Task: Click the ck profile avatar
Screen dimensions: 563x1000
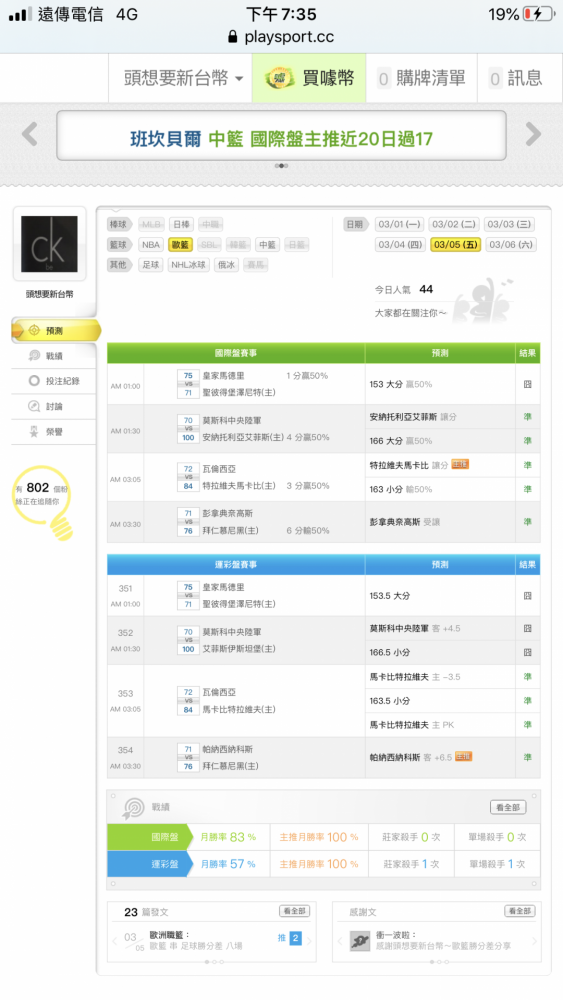Action: 49,244
